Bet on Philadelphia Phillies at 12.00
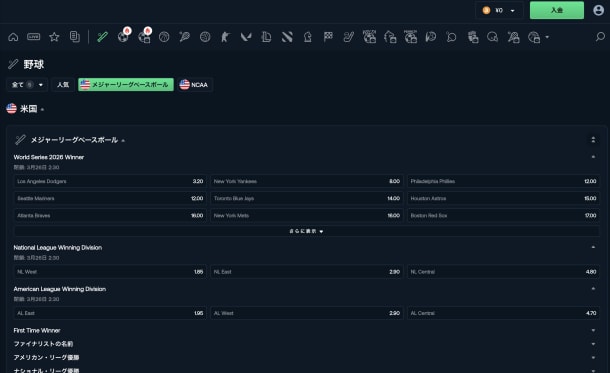Image resolution: width=610 pixels, height=373 pixels. 503,181
